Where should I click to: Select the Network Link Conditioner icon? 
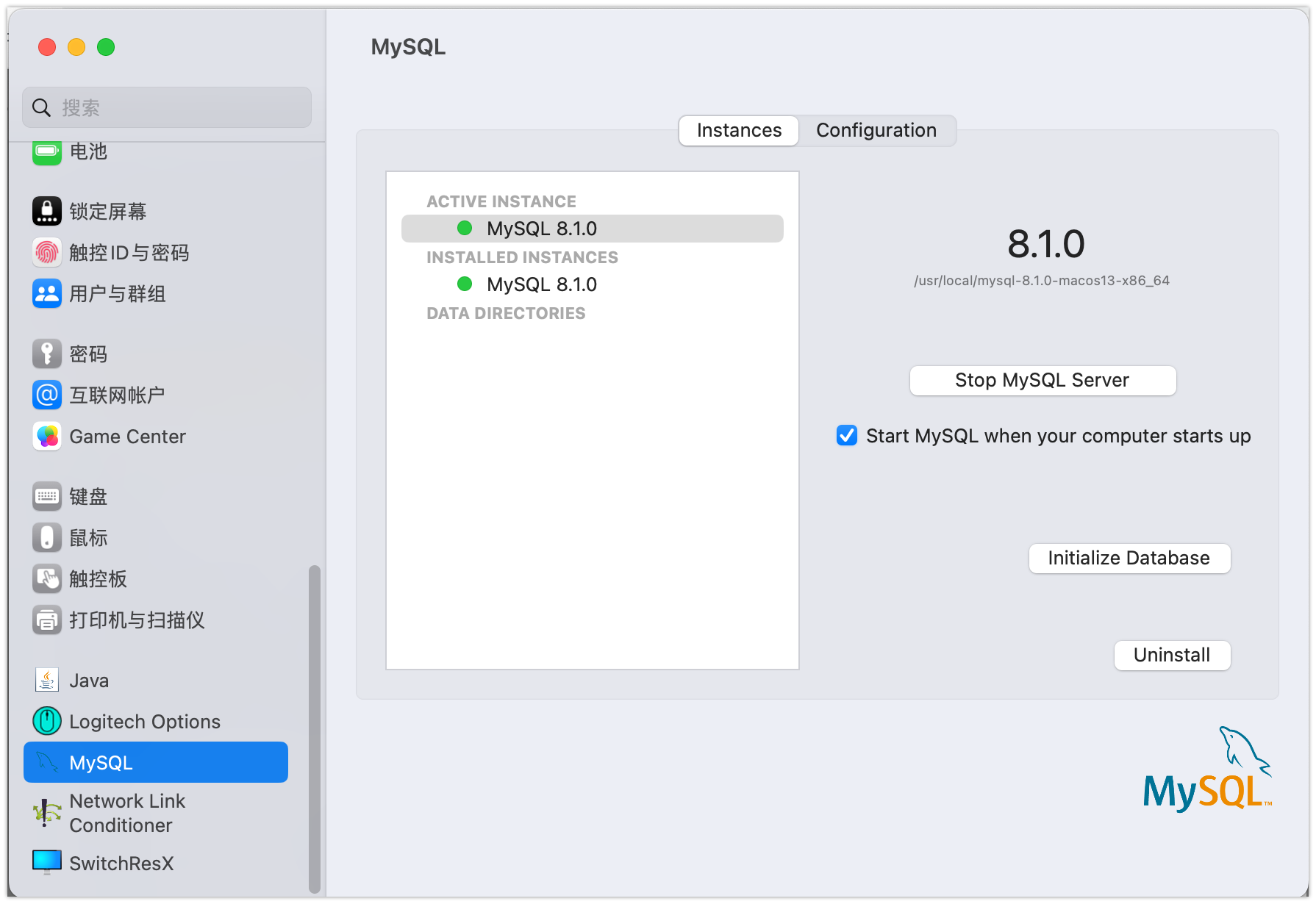click(x=47, y=813)
